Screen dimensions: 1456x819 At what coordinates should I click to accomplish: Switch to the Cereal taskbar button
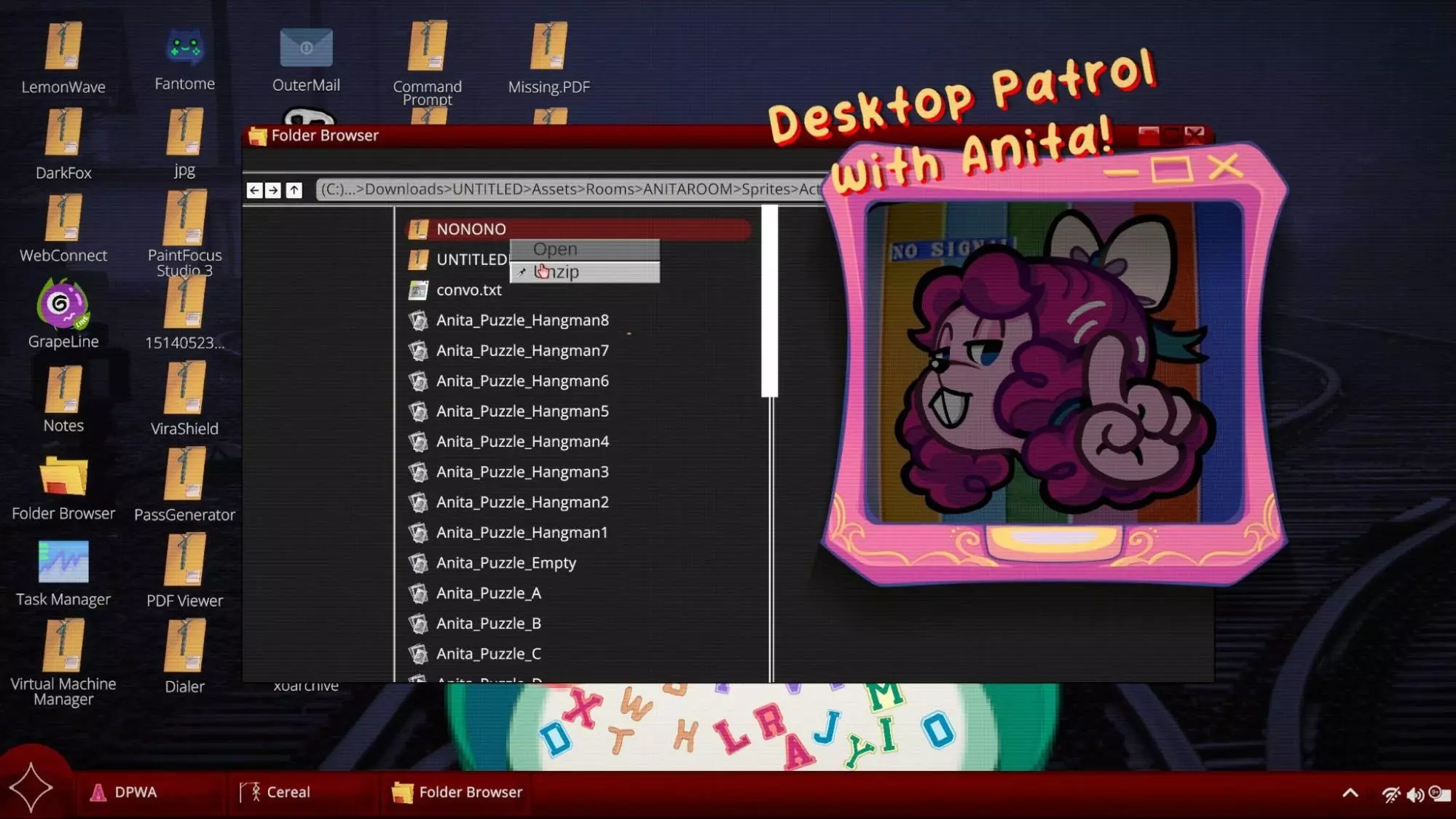point(277,792)
